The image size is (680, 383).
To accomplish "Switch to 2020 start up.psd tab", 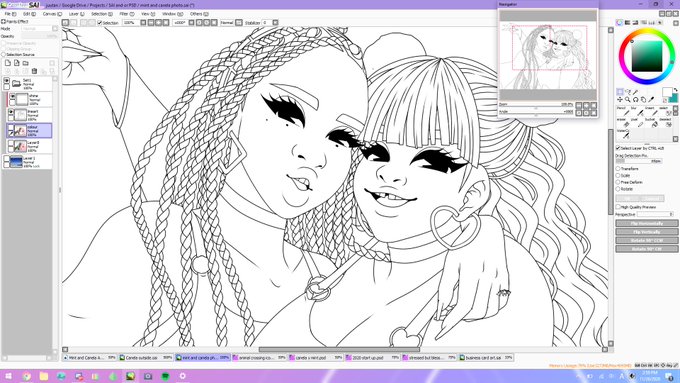I will click(373, 358).
